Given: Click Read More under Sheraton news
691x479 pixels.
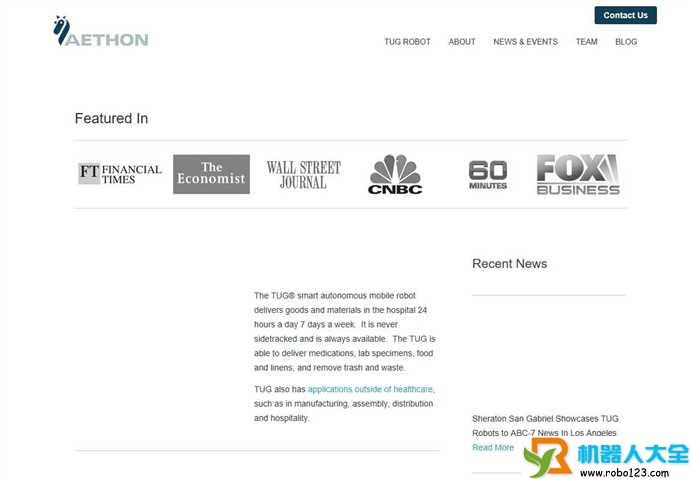Looking at the screenshot, I should [493, 447].
